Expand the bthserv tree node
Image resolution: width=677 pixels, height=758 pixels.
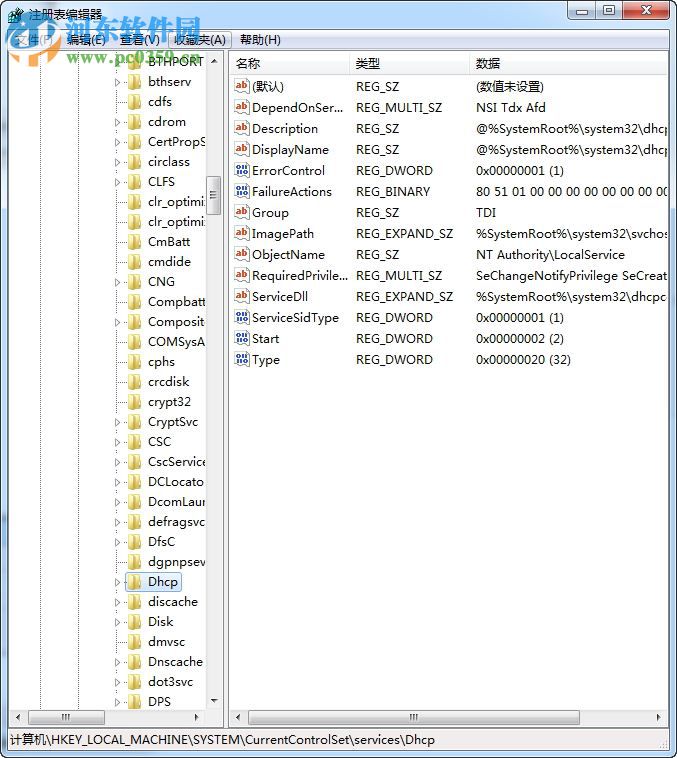(x=118, y=82)
